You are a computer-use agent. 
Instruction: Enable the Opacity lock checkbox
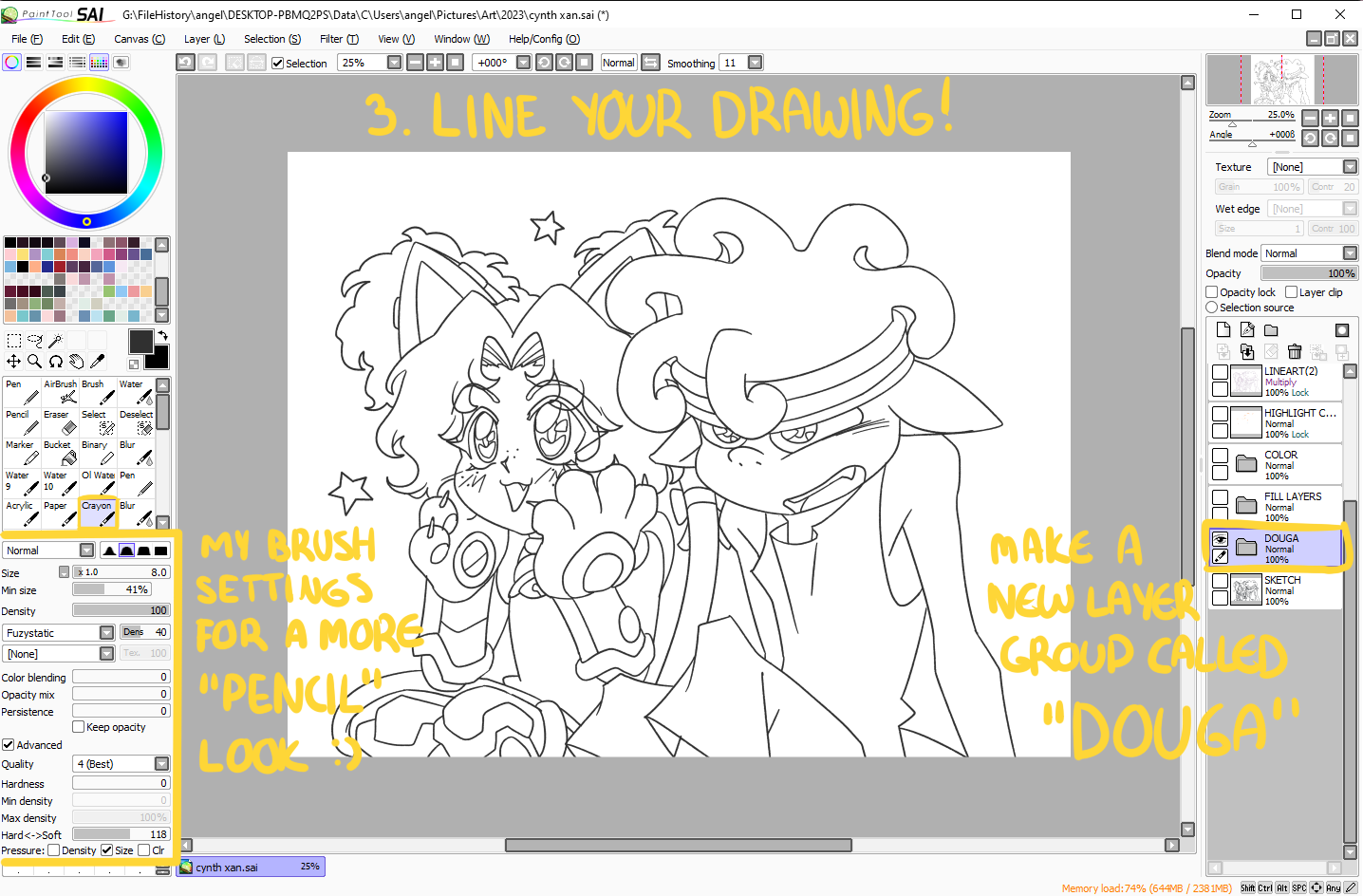[x=1212, y=292]
